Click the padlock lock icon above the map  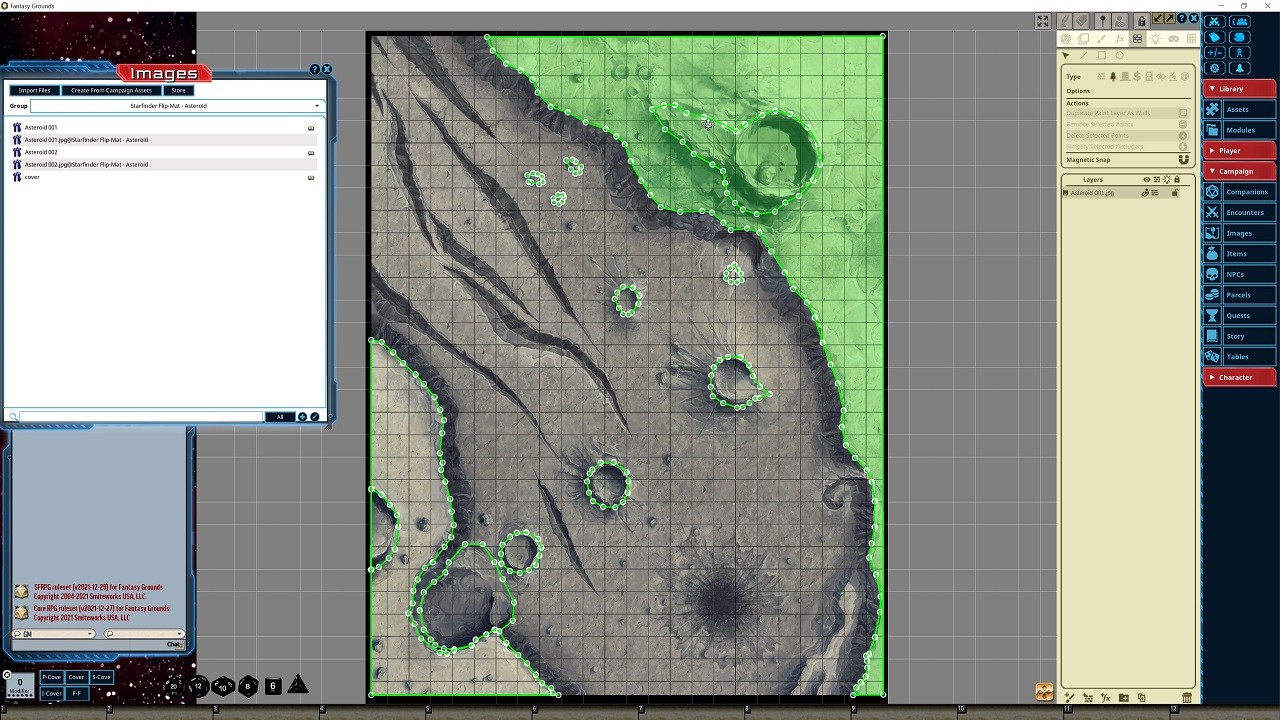pos(1142,20)
